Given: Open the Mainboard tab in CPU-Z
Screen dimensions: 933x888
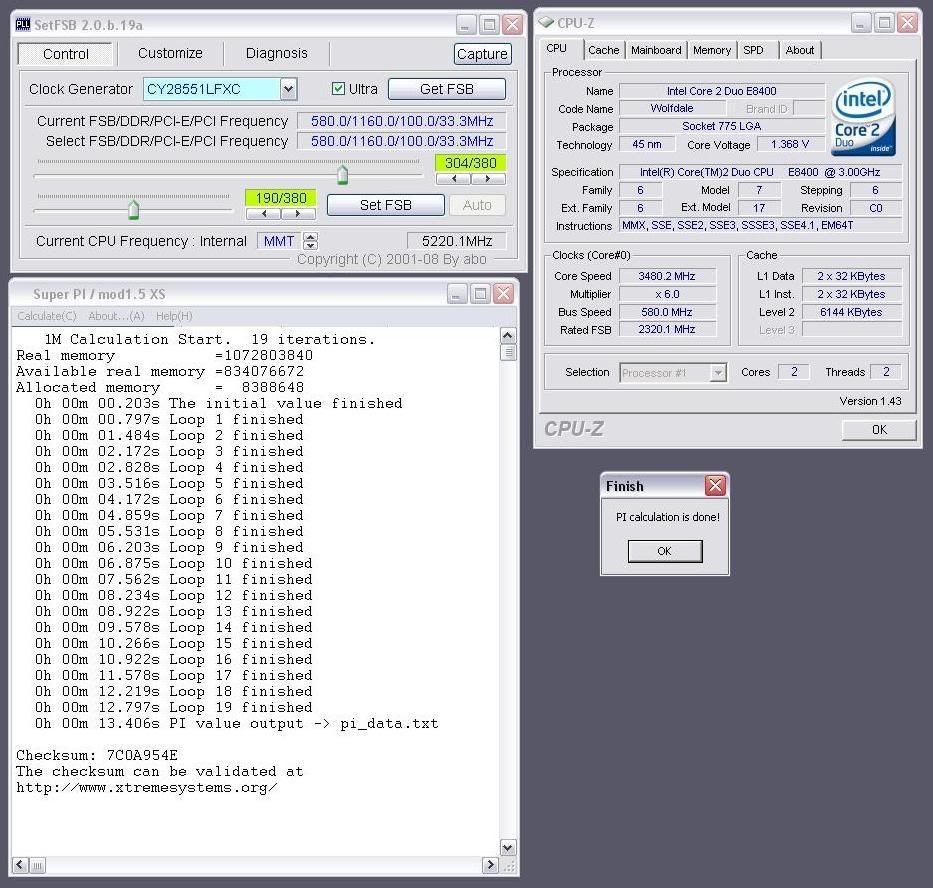Looking at the screenshot, I should pyautogui.click(x=656, y=50).
